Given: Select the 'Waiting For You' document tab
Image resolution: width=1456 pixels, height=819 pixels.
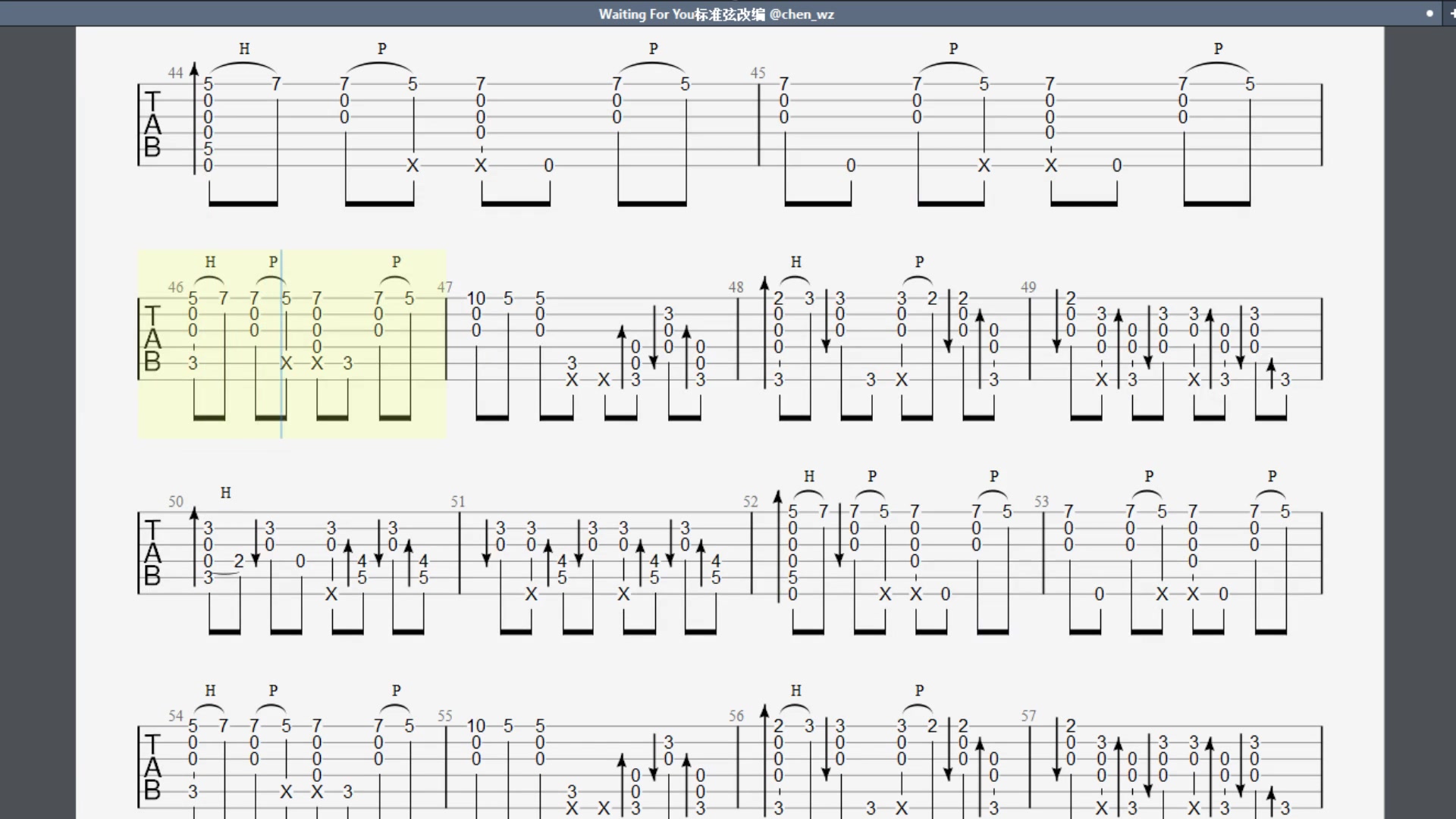Looking at the screenshot, I should 716,14.
